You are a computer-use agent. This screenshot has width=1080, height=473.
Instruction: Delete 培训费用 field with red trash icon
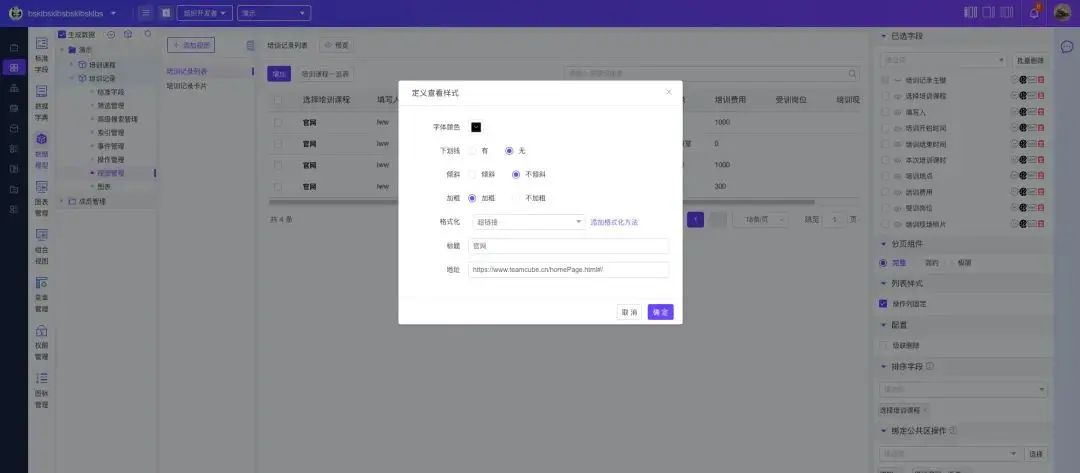pyautogui.click(x=1041, y=192)
